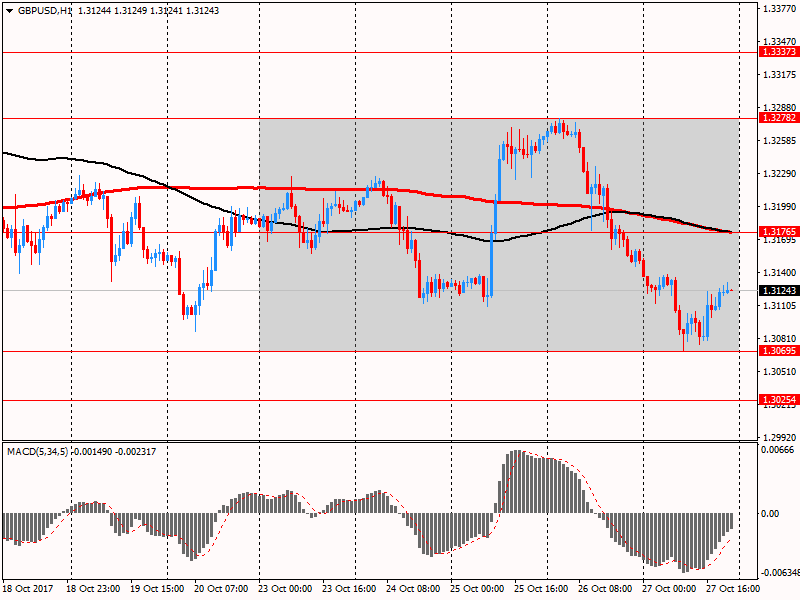Select the 1.32782 red price level label
Image resolution: width=800 pixels, height=600 pixels.
[779, 118]
